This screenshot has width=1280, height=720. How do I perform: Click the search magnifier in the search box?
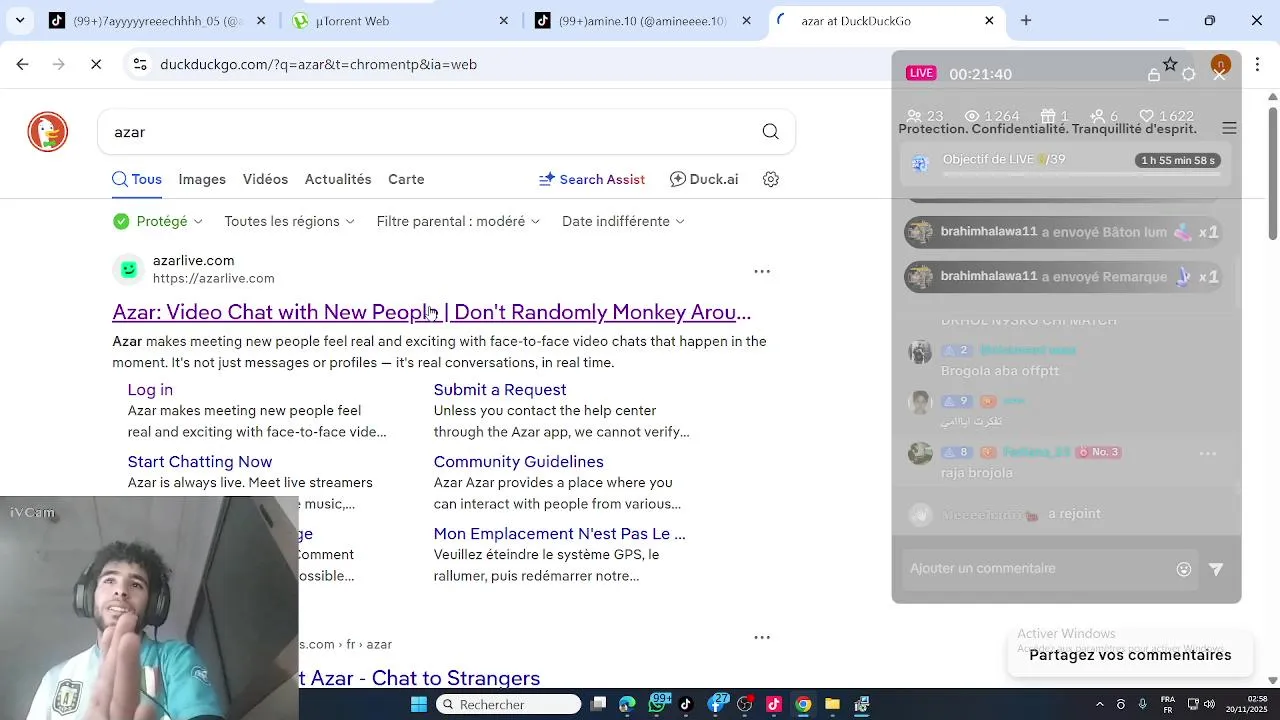point(770,132)
